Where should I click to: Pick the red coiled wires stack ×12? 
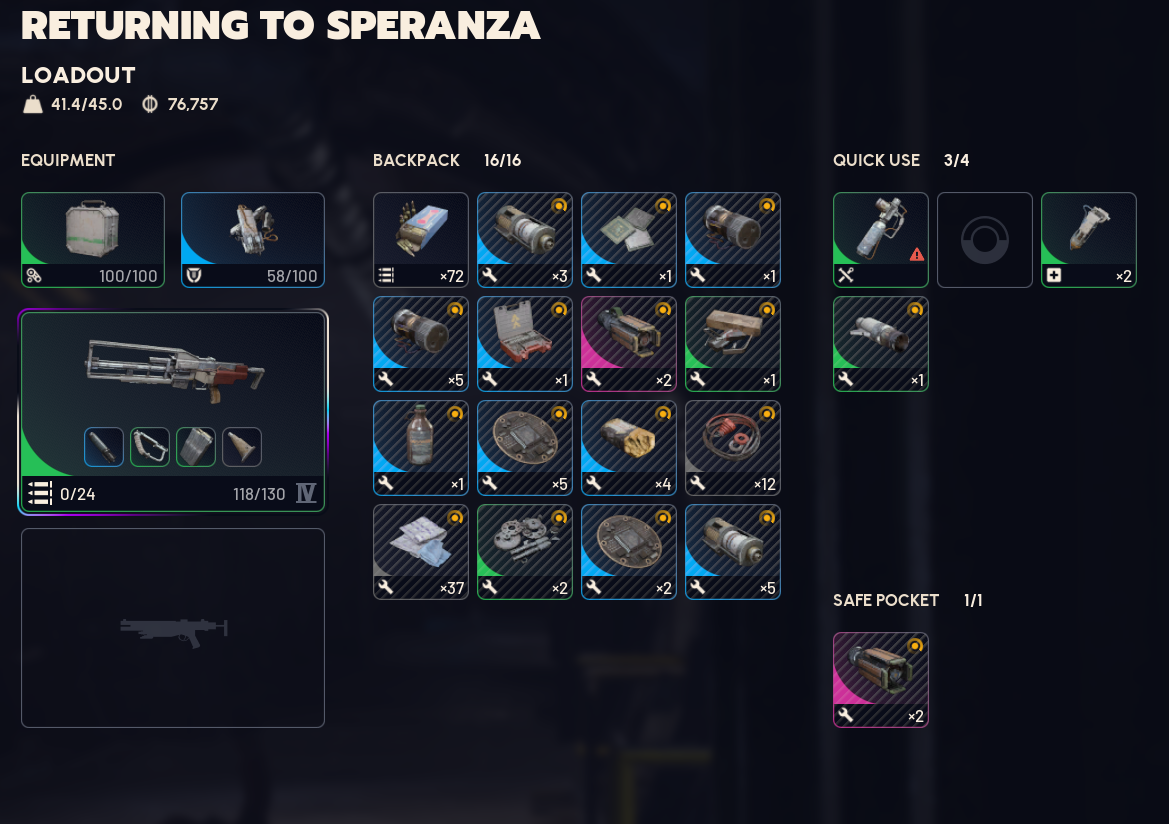[733, 447]
